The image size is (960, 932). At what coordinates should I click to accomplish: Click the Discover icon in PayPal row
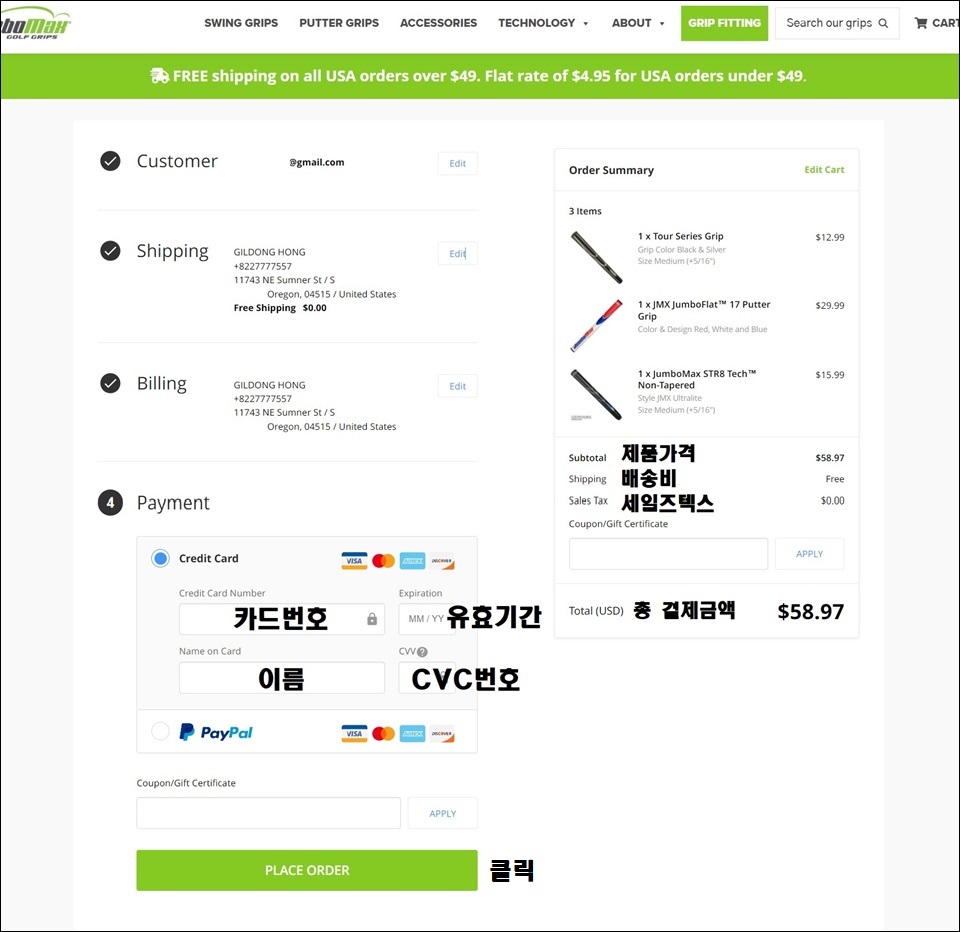[441, 734]
